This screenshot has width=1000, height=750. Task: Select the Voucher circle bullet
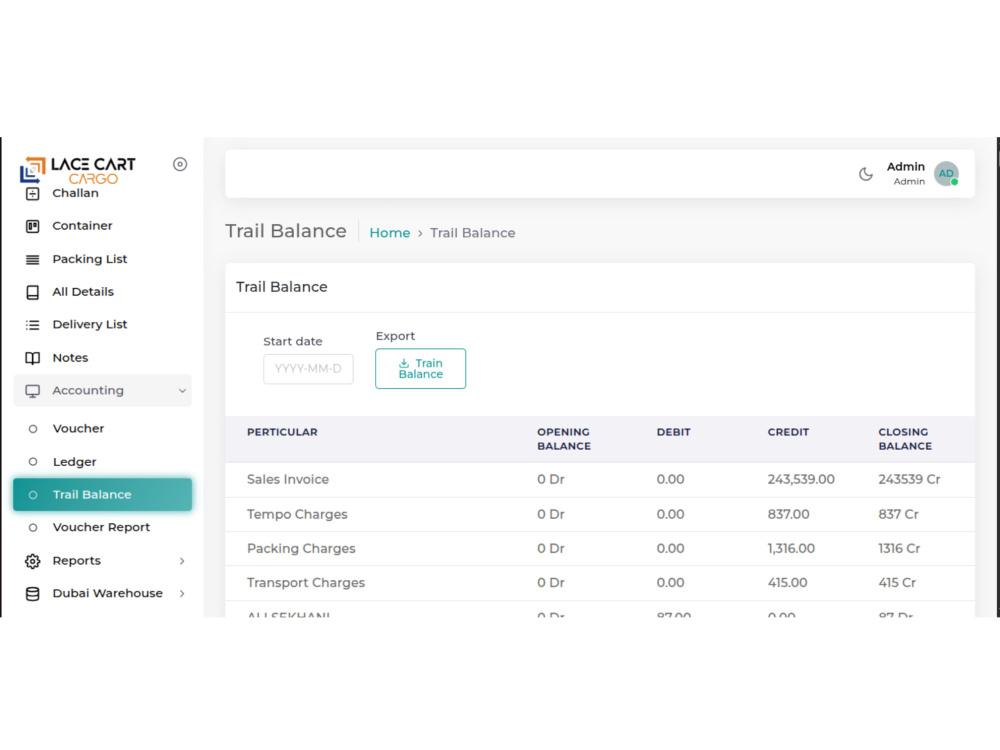33,429
